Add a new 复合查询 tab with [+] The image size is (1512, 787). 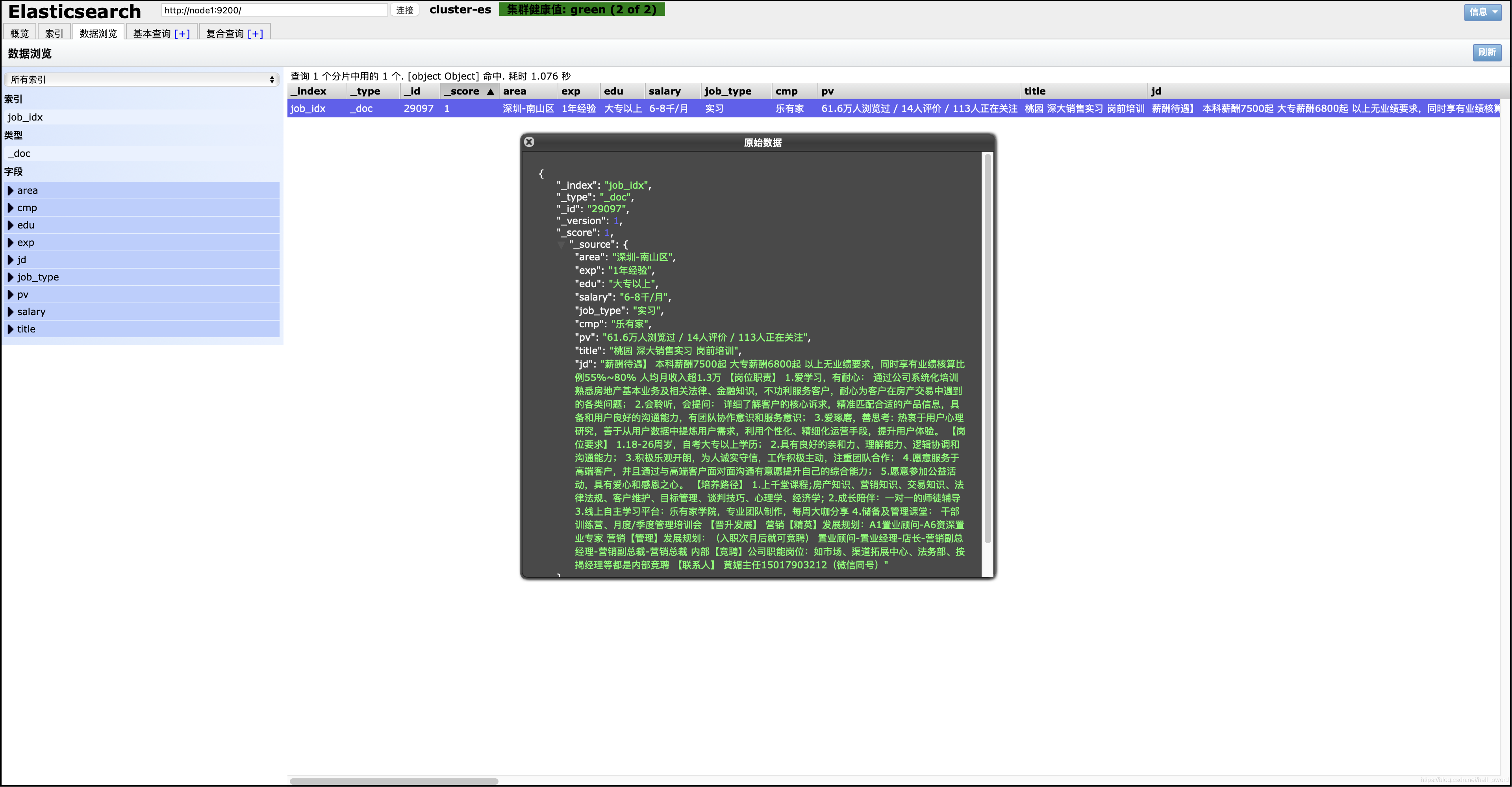tap(255, 33)
